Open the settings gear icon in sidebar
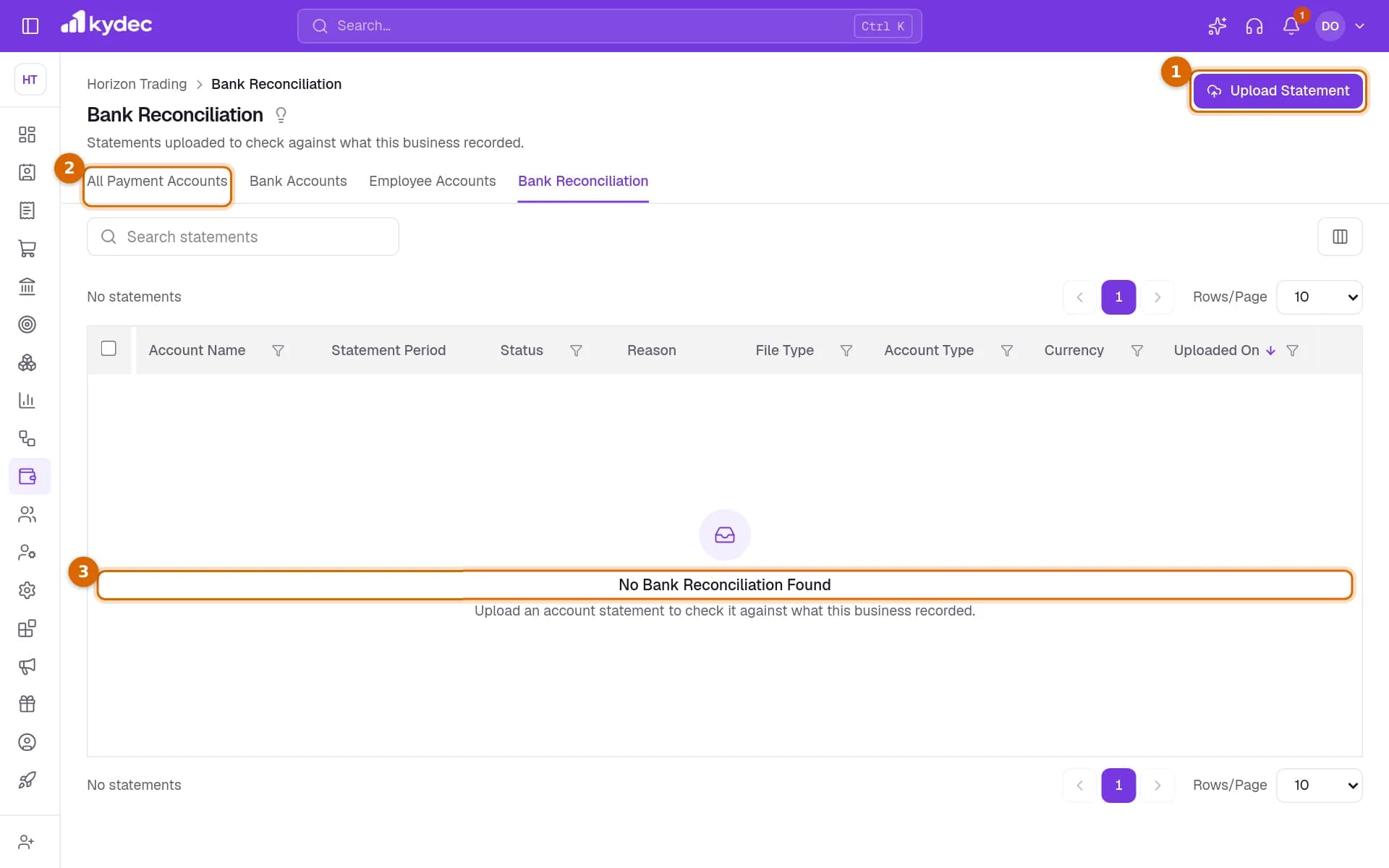This screenshot has width=1389, height=868. 27,590
